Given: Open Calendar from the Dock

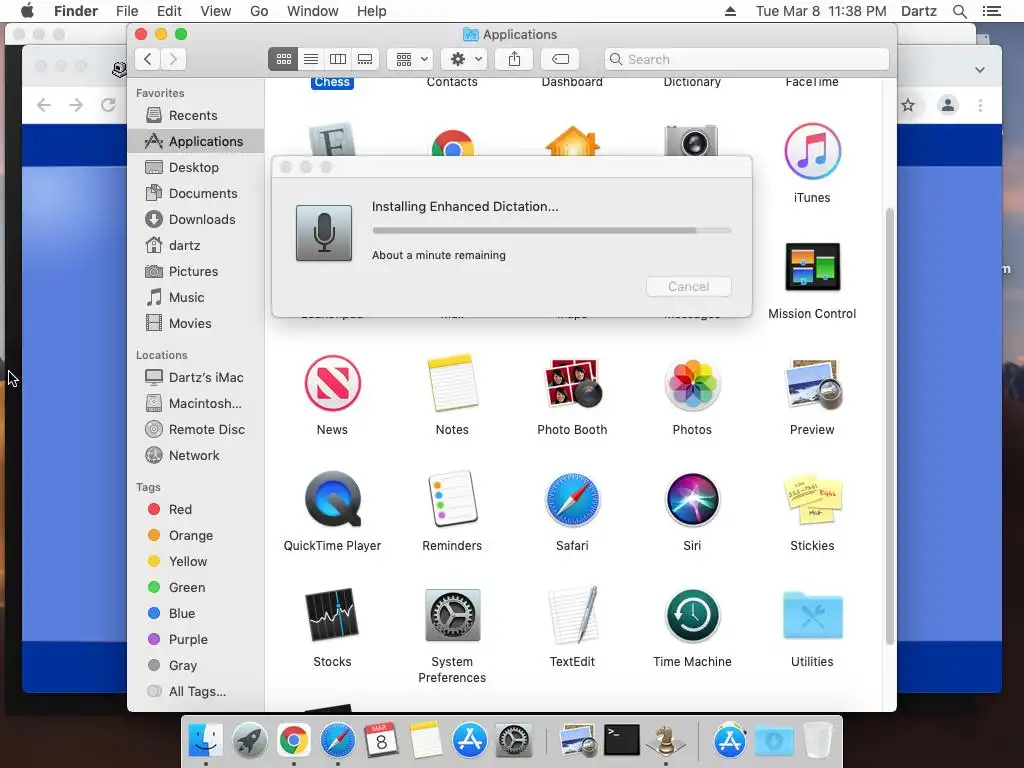Looking at the screenshot, I should [x=381, y=741].
